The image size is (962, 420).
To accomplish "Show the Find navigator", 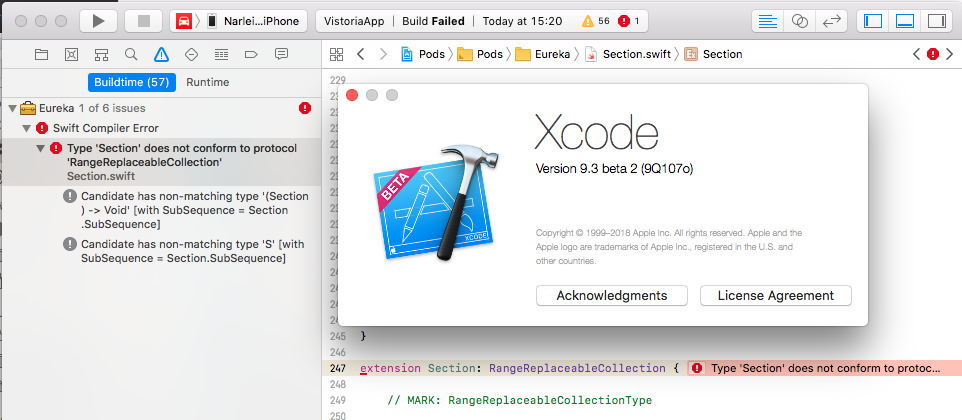I will pos(131,55).
